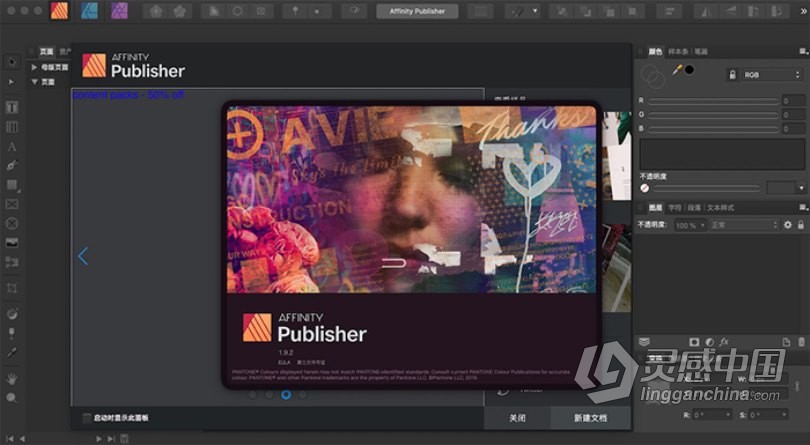Select the Rectangle shape tool
Screen dimensions: 810x445
12,185
